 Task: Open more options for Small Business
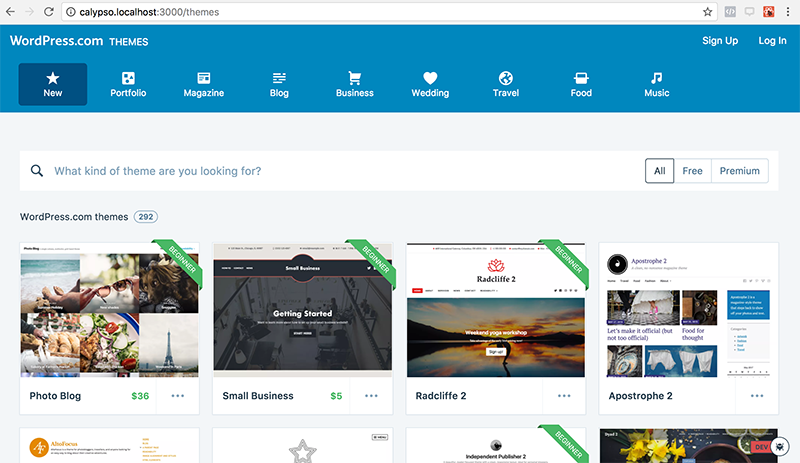371,396
